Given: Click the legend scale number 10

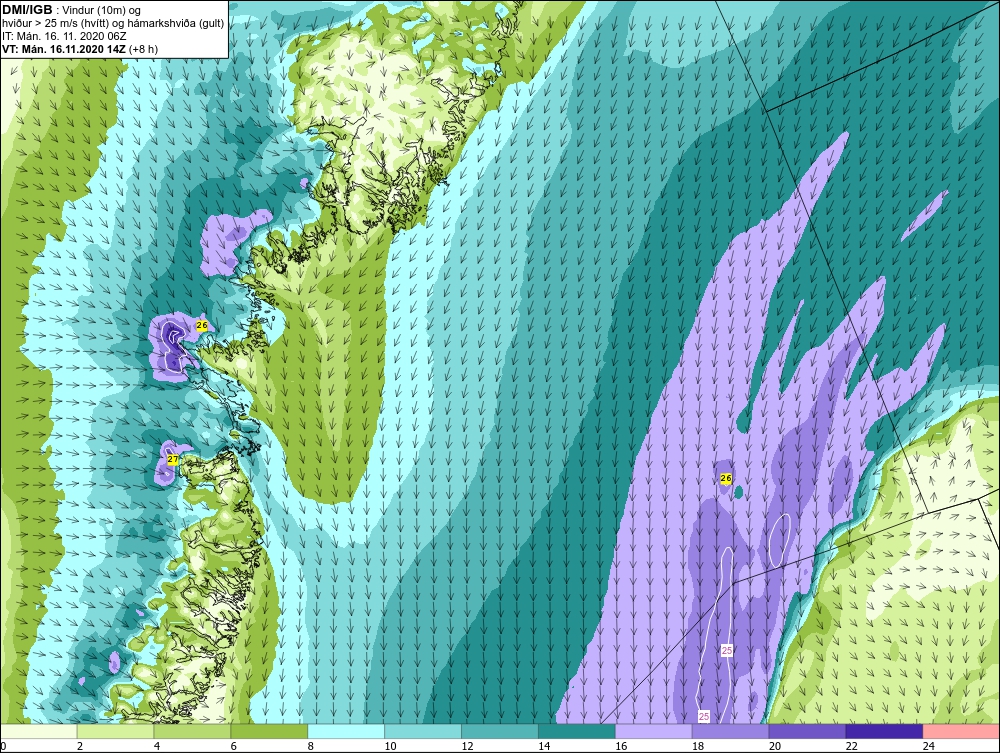Looking at the screenshot, I should [390, 746].
